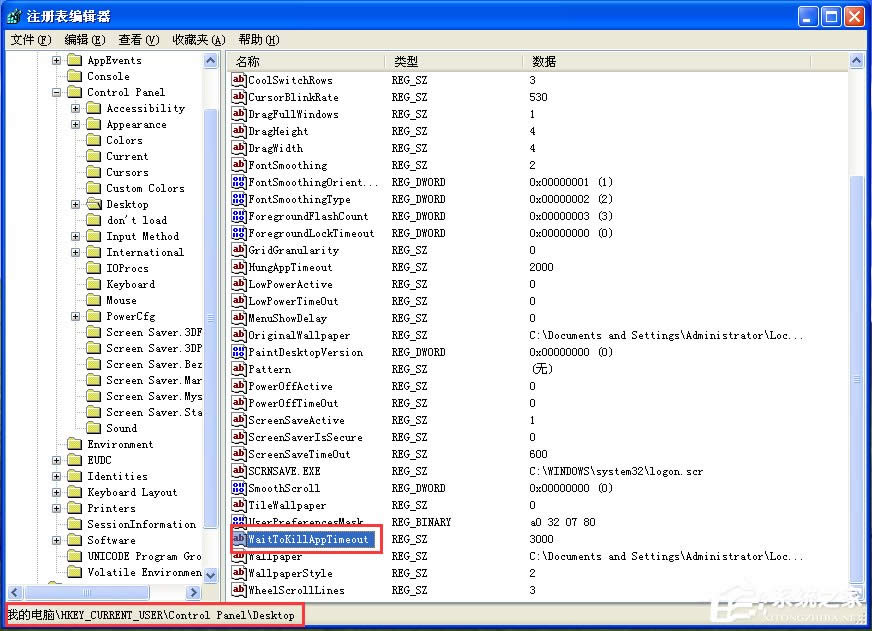Viewport: 872px width, 631px height.
Task: Expand the PowerCfg tree node
Action: [76, 316]
